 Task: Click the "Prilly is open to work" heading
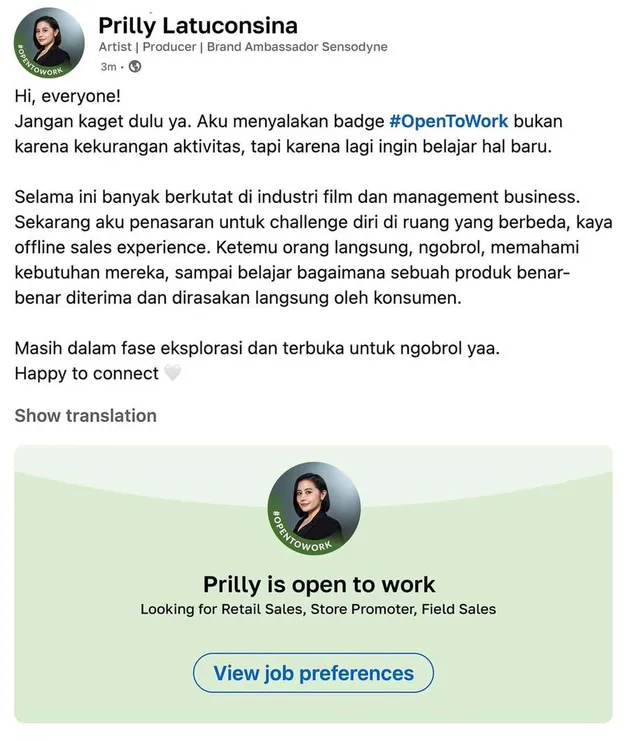pyautogui.click(x=319, y=584)
